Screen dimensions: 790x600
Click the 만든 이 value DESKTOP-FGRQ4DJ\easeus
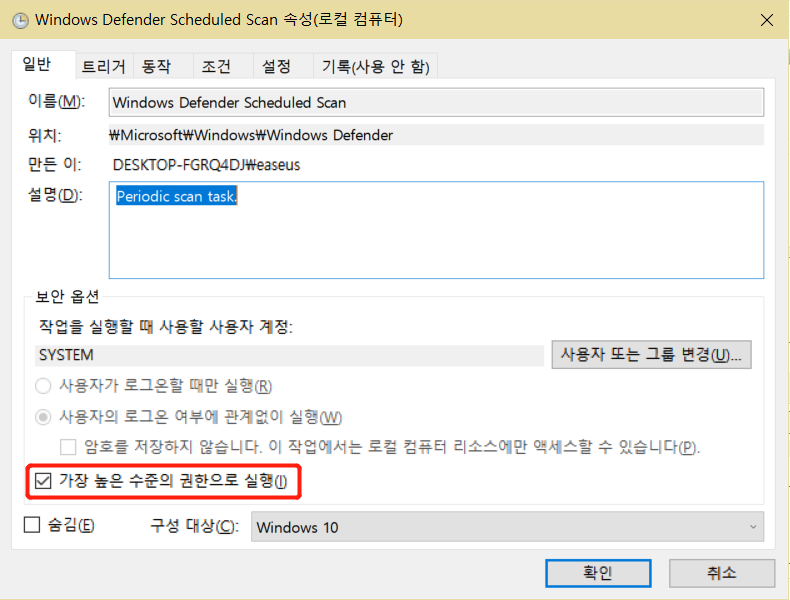(206, 165)
